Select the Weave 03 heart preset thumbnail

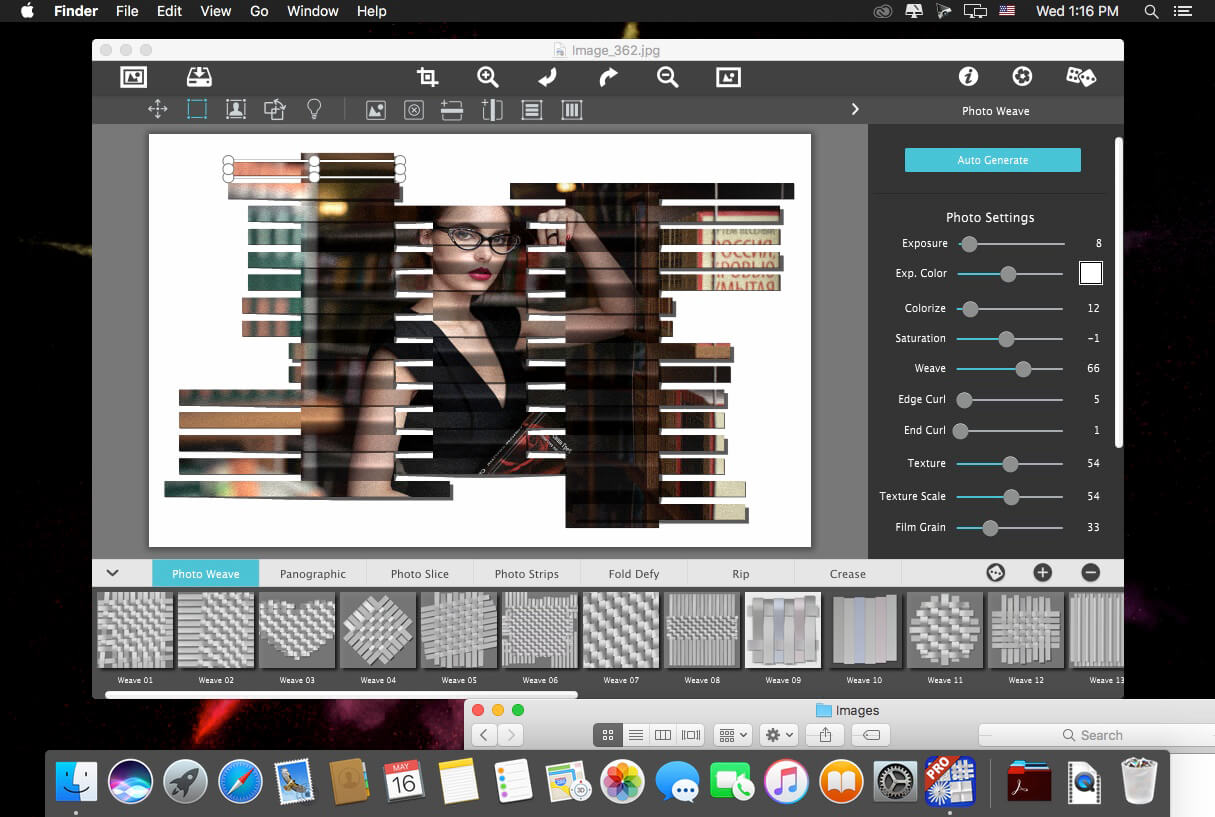[x=297, y=631]
